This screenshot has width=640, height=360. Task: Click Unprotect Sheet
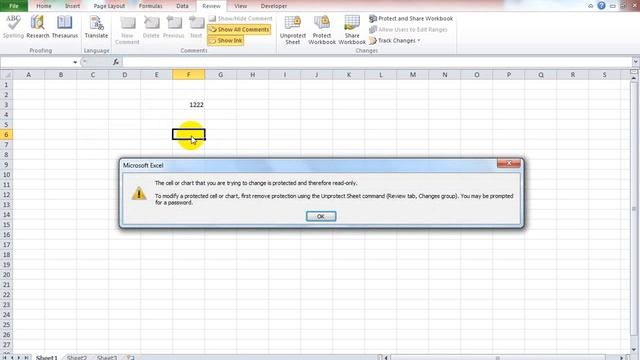[x=293, y=30]
